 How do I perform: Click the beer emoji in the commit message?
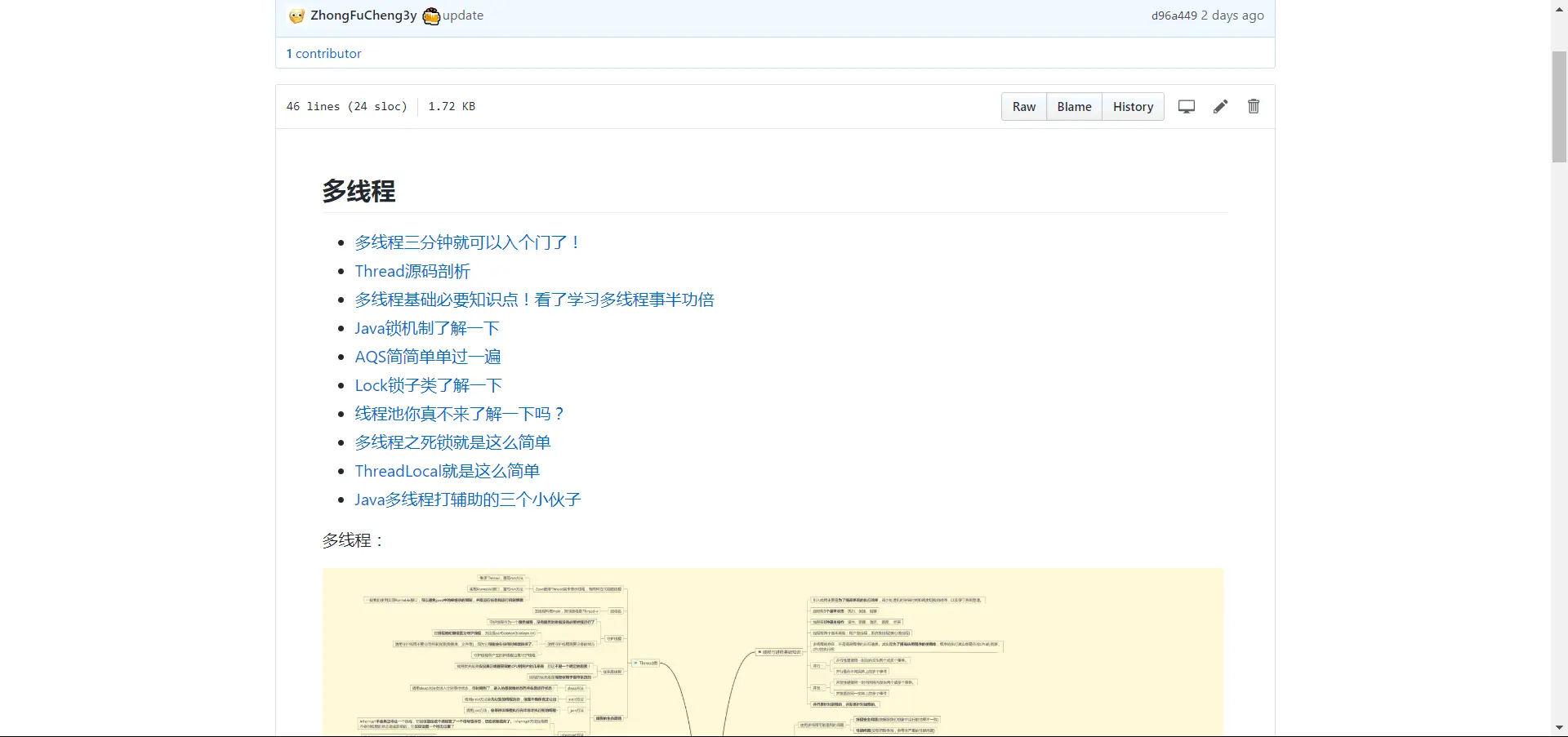(430, 16)
